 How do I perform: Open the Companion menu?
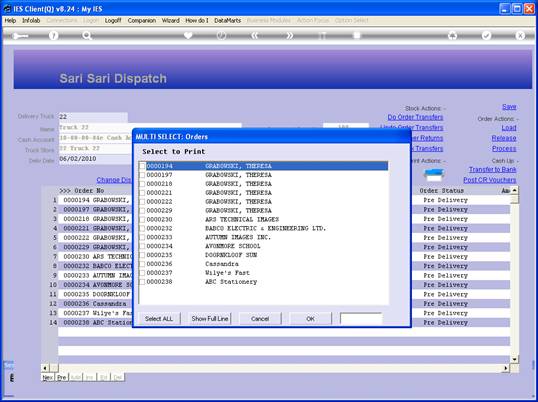(142, 21)
